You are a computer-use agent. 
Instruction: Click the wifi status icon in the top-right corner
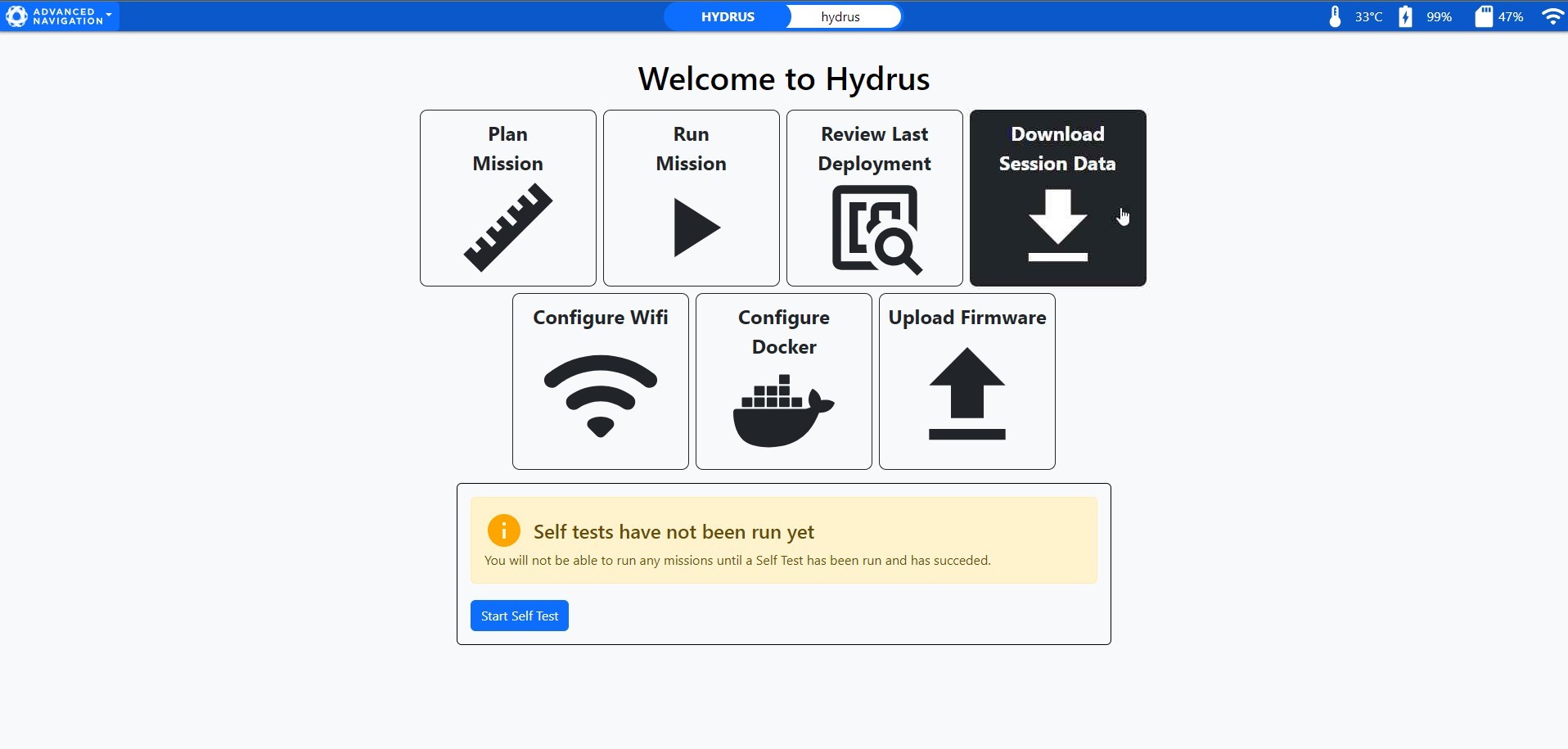point(1552,17)
